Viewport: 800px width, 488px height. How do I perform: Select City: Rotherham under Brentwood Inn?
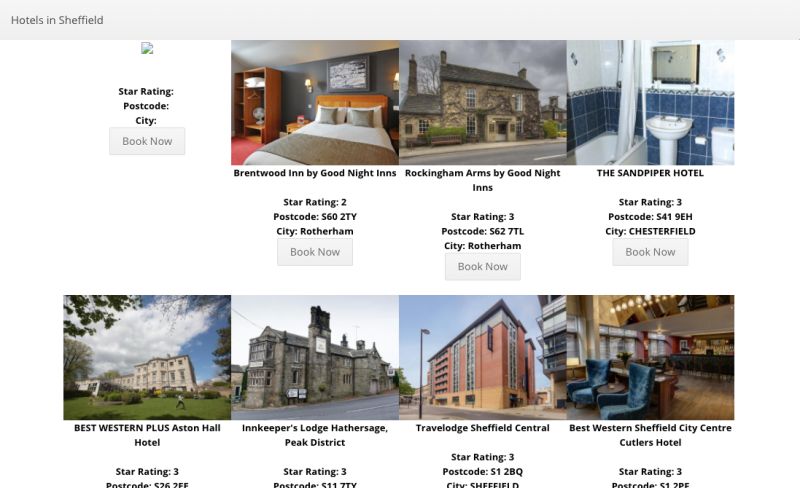[x=315, y=231]
